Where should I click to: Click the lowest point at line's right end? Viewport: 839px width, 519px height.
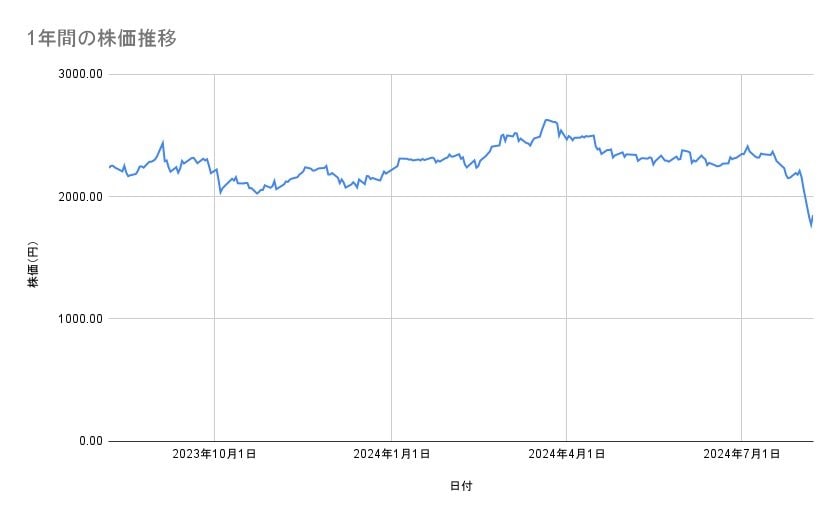(811, 226)
